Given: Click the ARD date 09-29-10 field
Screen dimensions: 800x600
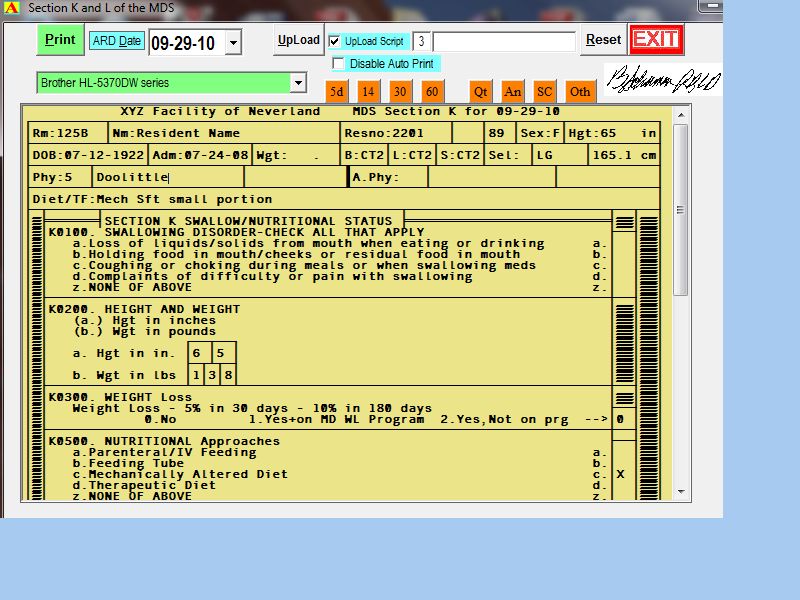Looking at the screenshot, I should click(x=187, y=43).
